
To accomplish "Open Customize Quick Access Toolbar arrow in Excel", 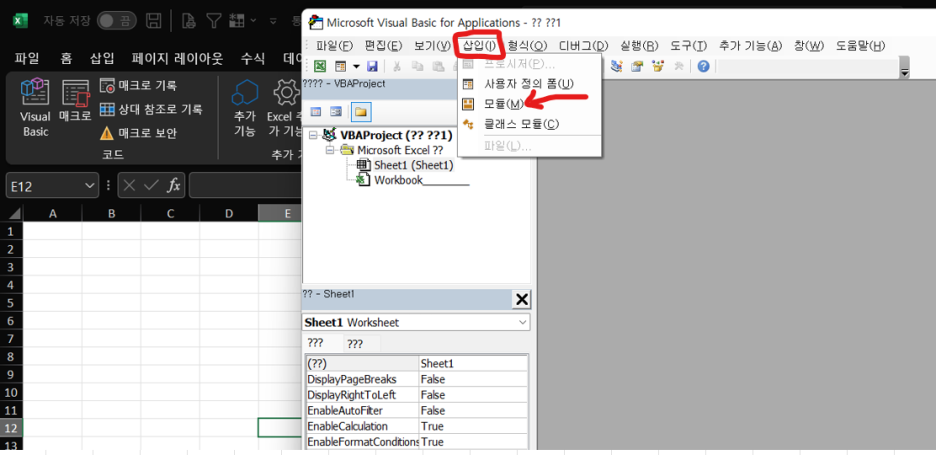I will coord(273,21).
